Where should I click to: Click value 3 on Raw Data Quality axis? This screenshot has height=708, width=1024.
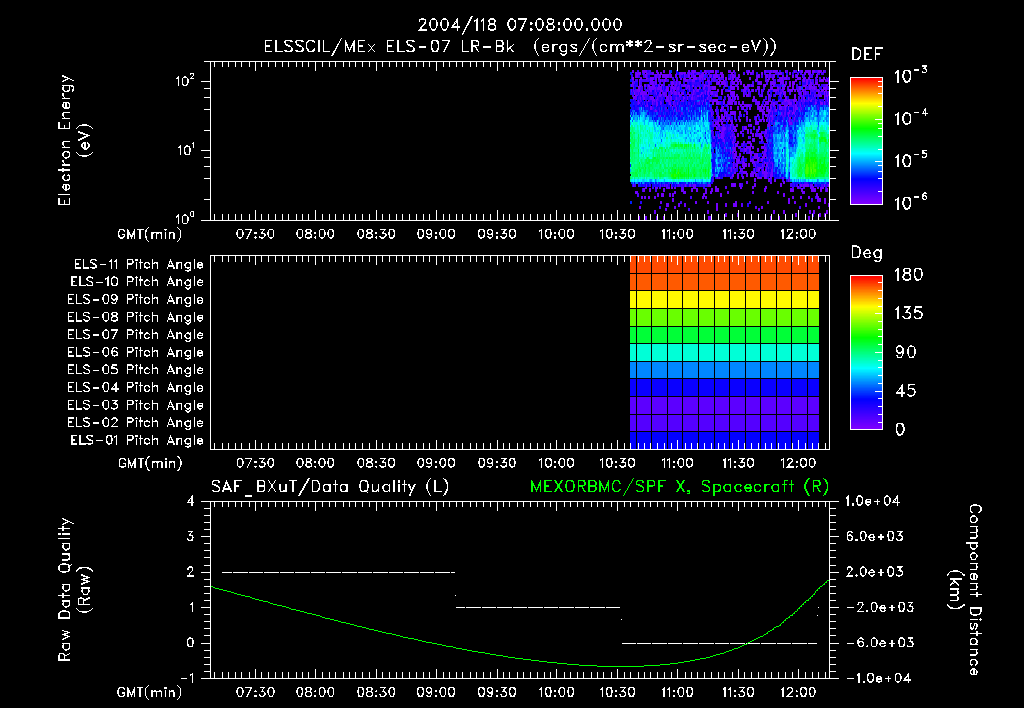point(190,536)
